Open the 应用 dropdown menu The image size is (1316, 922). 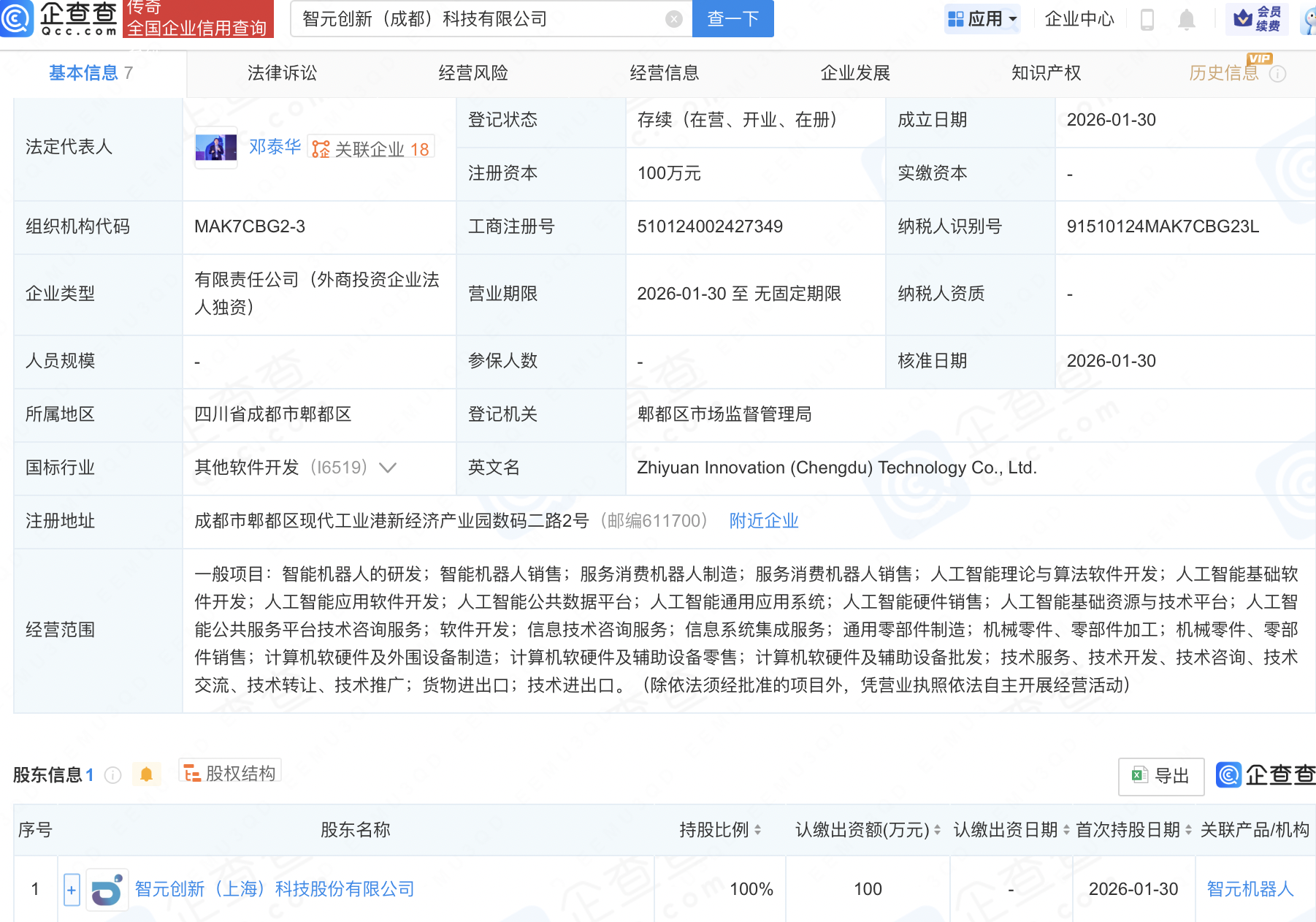click(x=982, y=19)
